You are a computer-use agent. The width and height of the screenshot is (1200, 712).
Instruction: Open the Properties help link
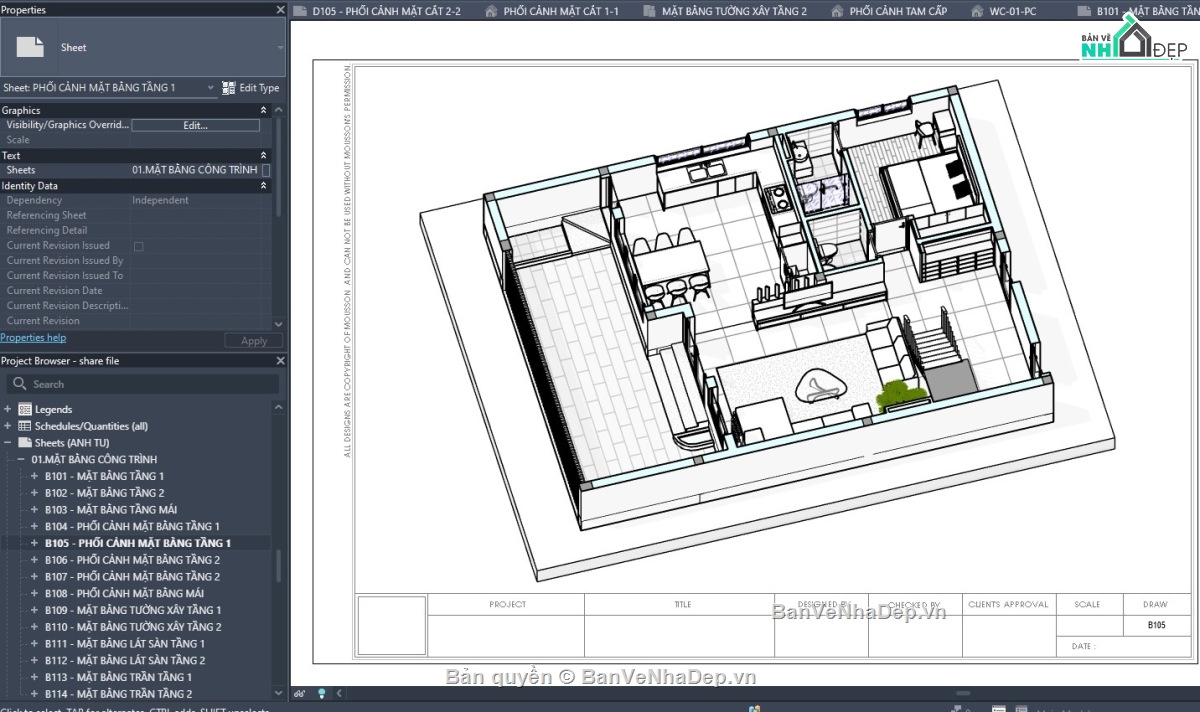pyautogui.click(x=33, y=338)
